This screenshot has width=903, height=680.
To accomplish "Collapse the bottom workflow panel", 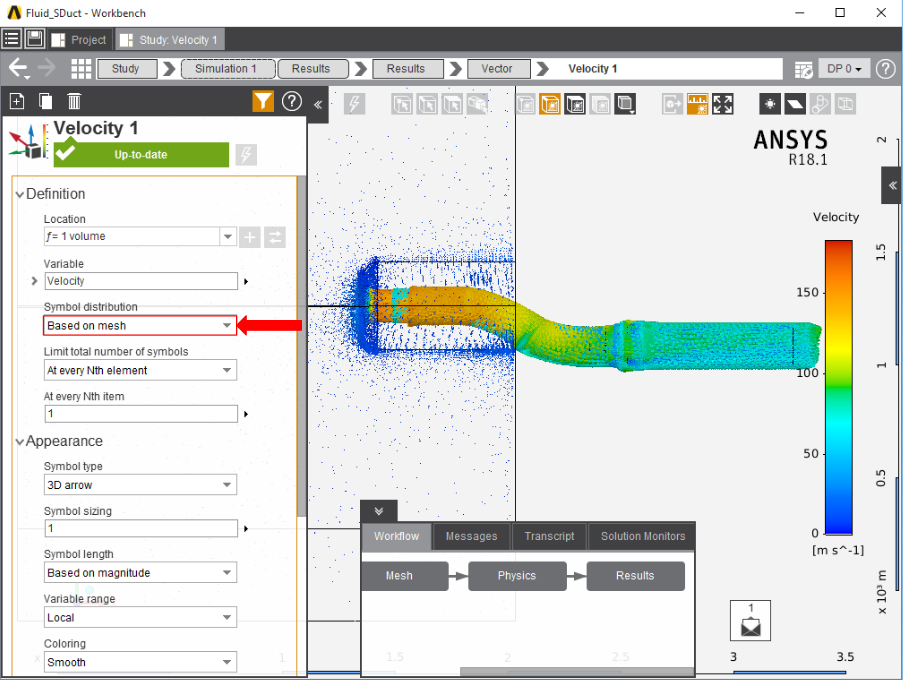I will (378, 511).
